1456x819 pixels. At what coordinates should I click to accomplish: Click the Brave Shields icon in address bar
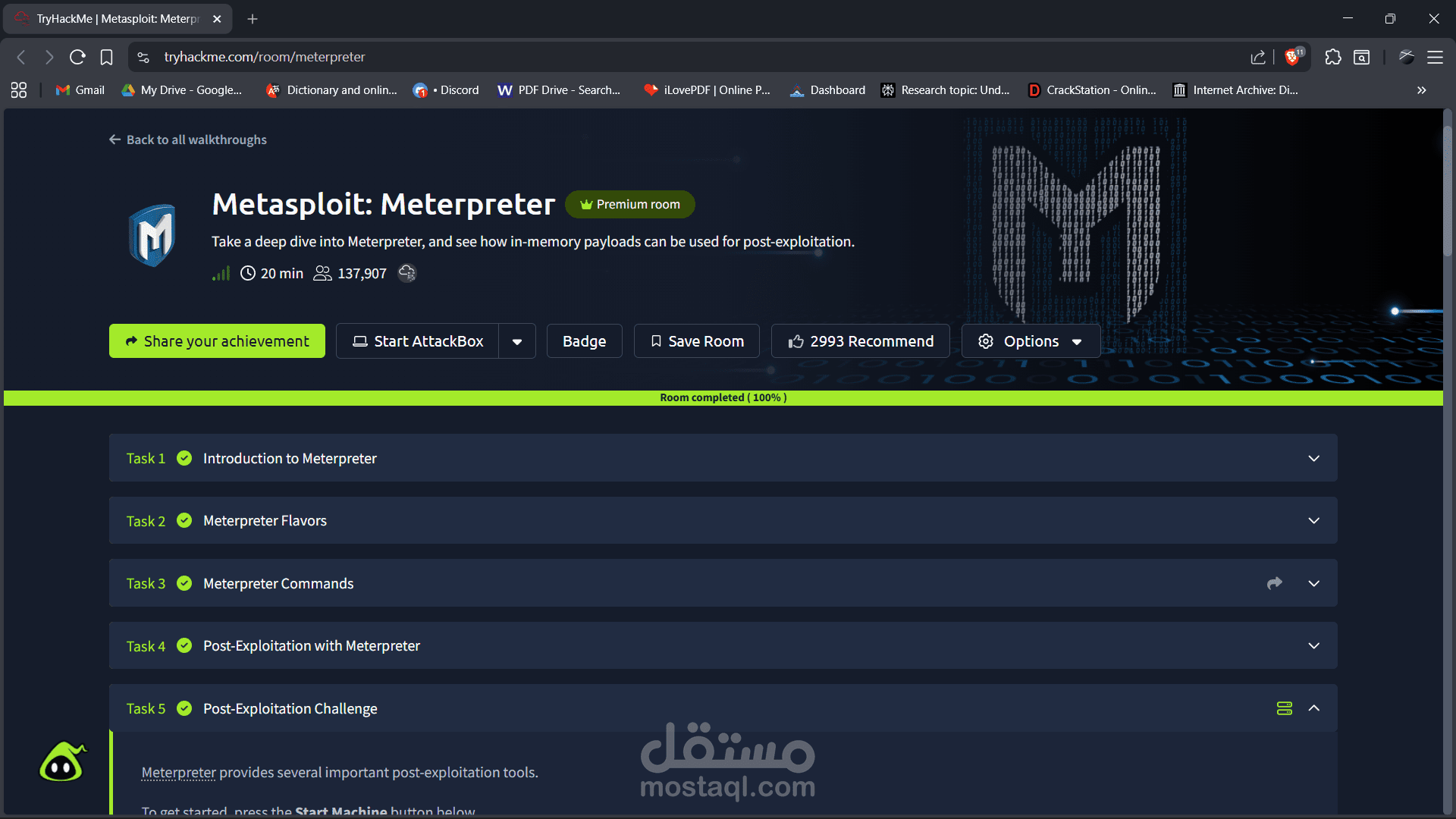[x=1294, y=57]
